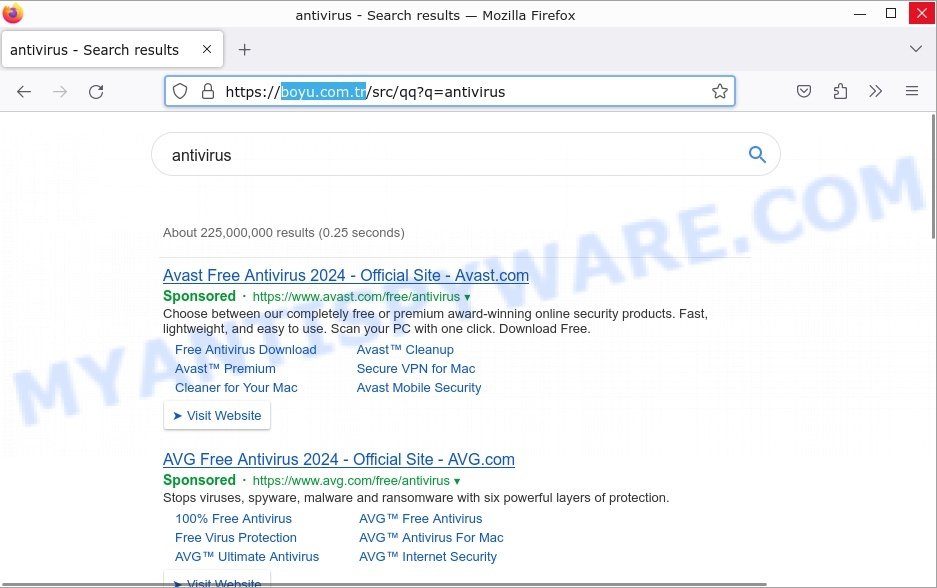Open Secure VPN for Mac link
Image resolution: width=937 pixels, height=588 pixels.
point(416,369)
